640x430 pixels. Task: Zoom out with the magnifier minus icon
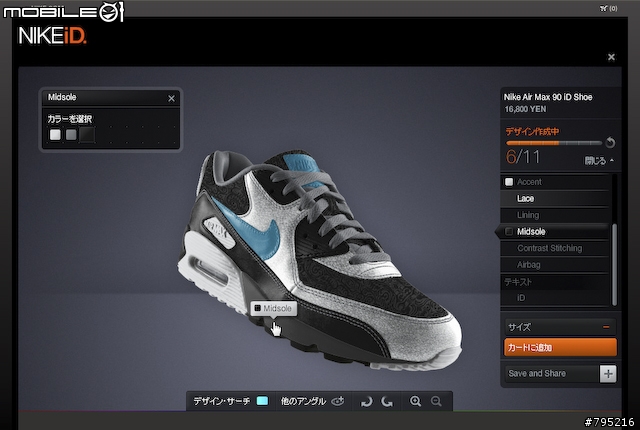(x=436, y=401)
